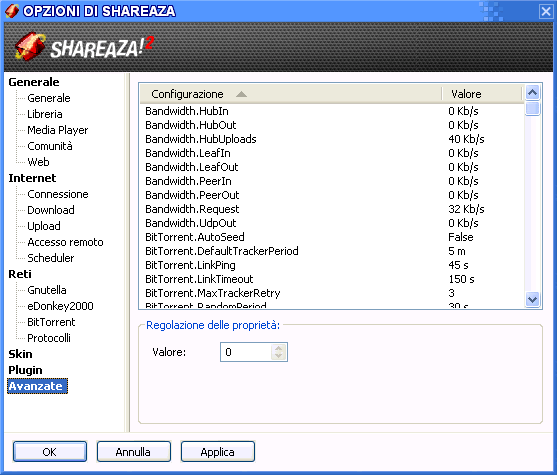The height and width of the screenshot is (475, 557).
Task: Cancel changes with the Annulla button
Action: (134, 452)
